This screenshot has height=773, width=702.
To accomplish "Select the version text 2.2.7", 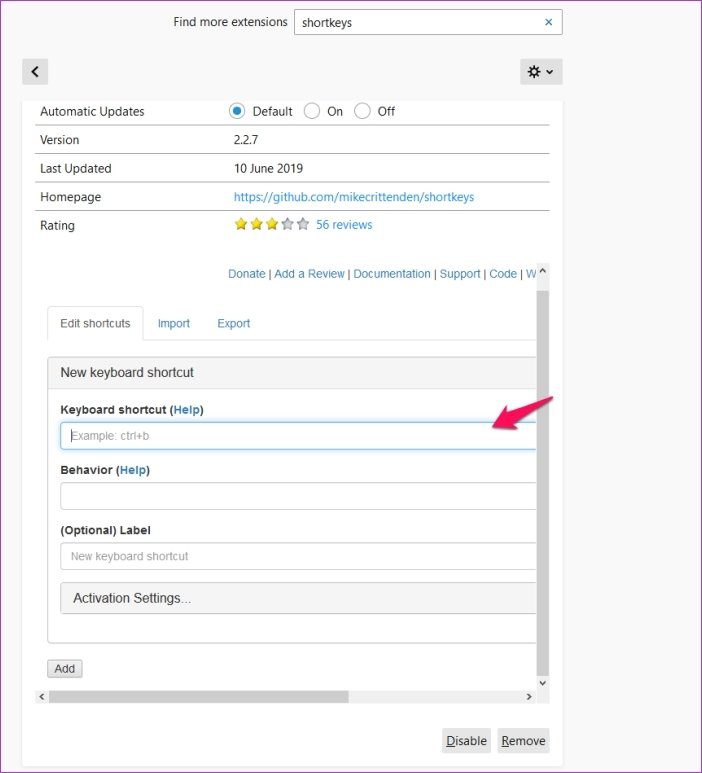I will 246,140.
